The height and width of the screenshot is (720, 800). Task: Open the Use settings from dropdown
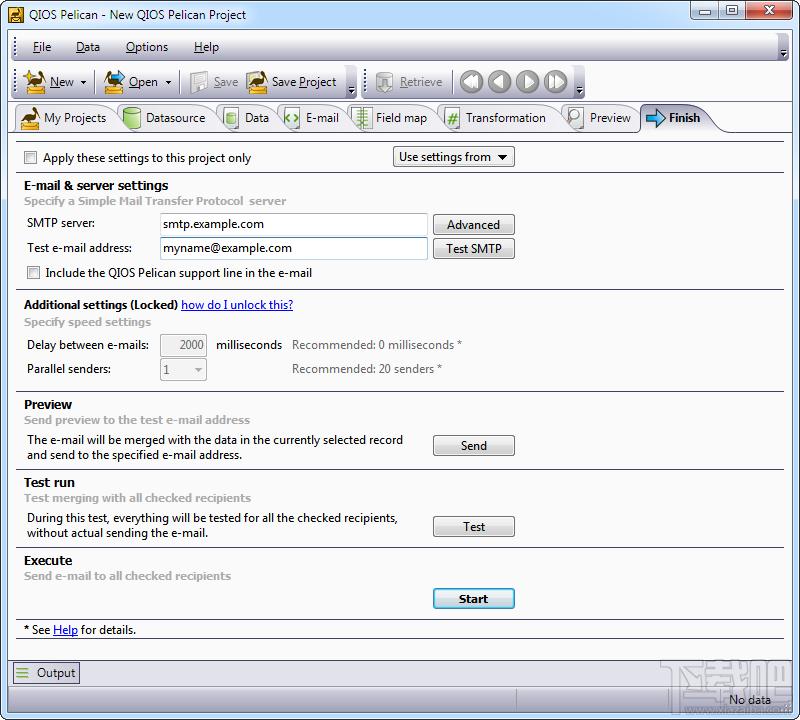(x=454, y=157)
